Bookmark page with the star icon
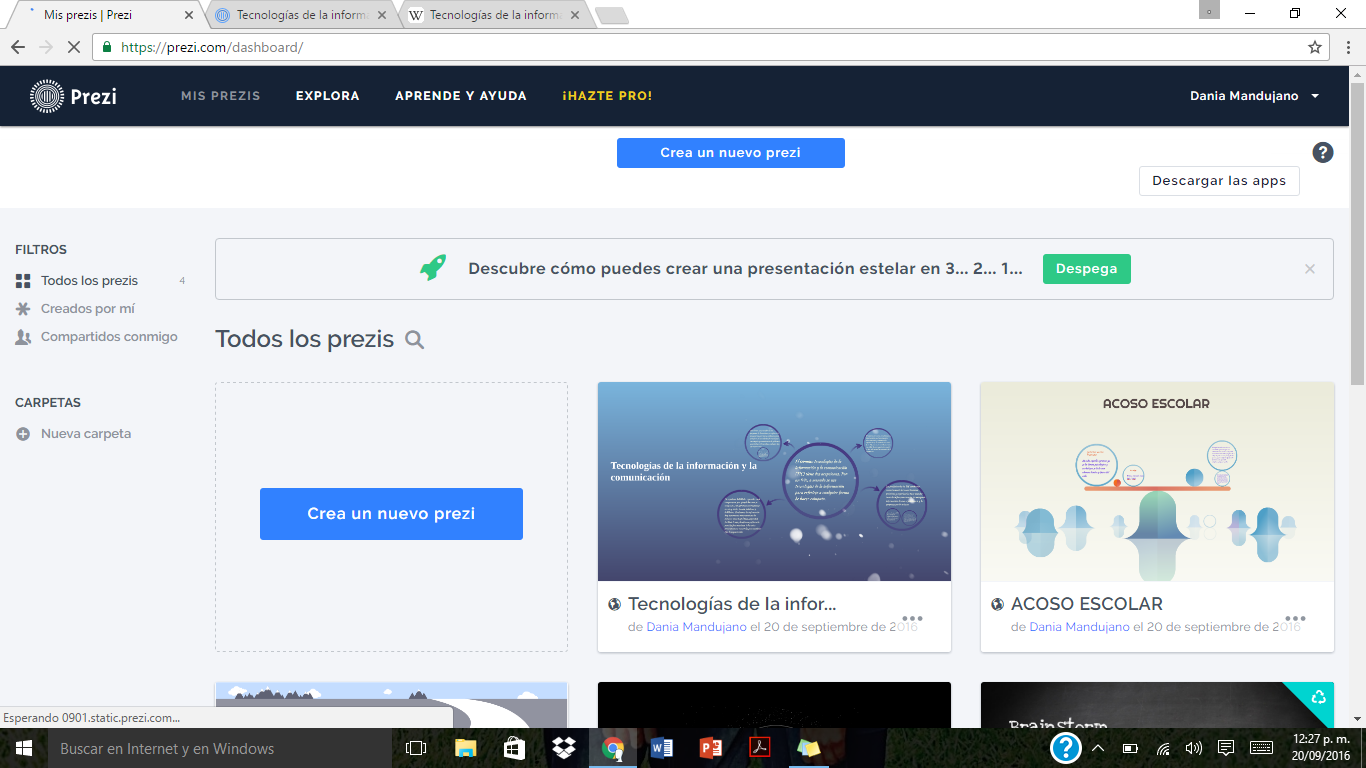Image resolution: width=1366 pixels, height=768 pixels. point(1315,47)
